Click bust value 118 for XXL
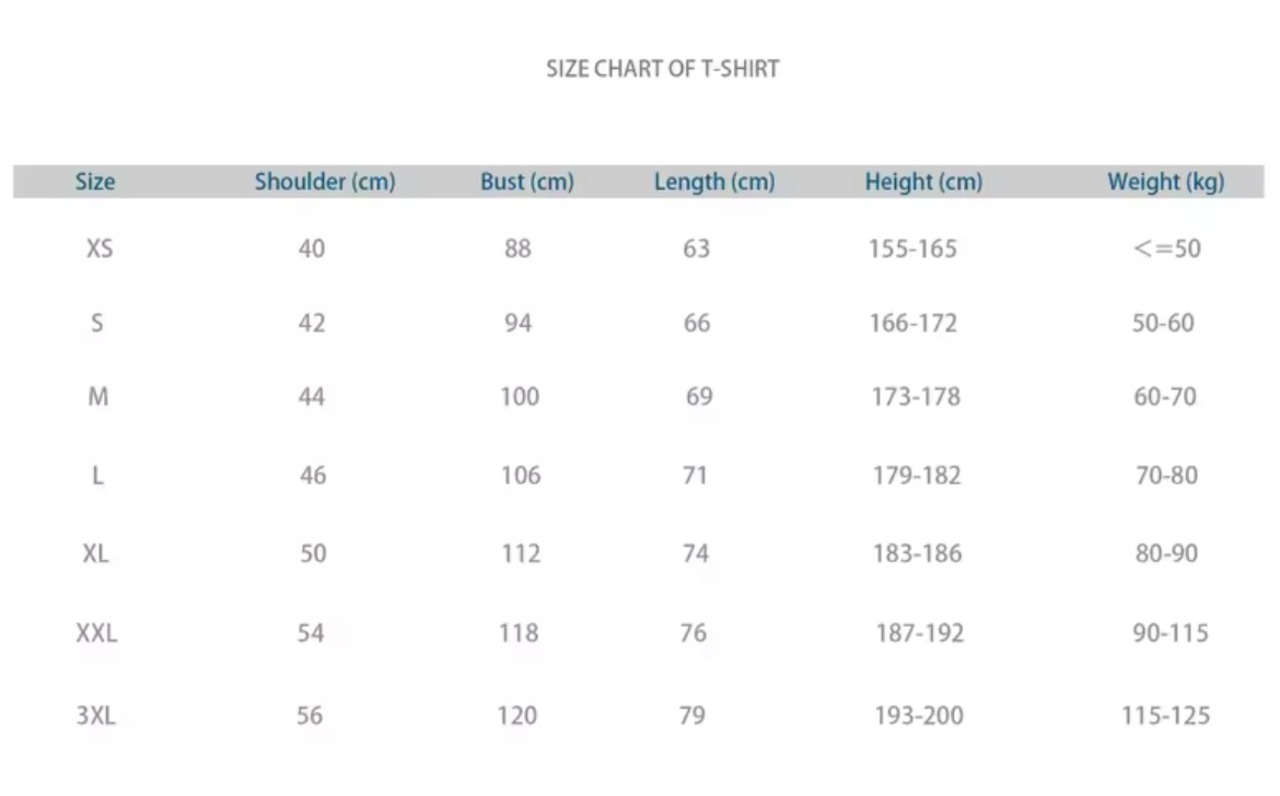The width and height of the screenshot is (1280, 796). click(x=518, y=633)
